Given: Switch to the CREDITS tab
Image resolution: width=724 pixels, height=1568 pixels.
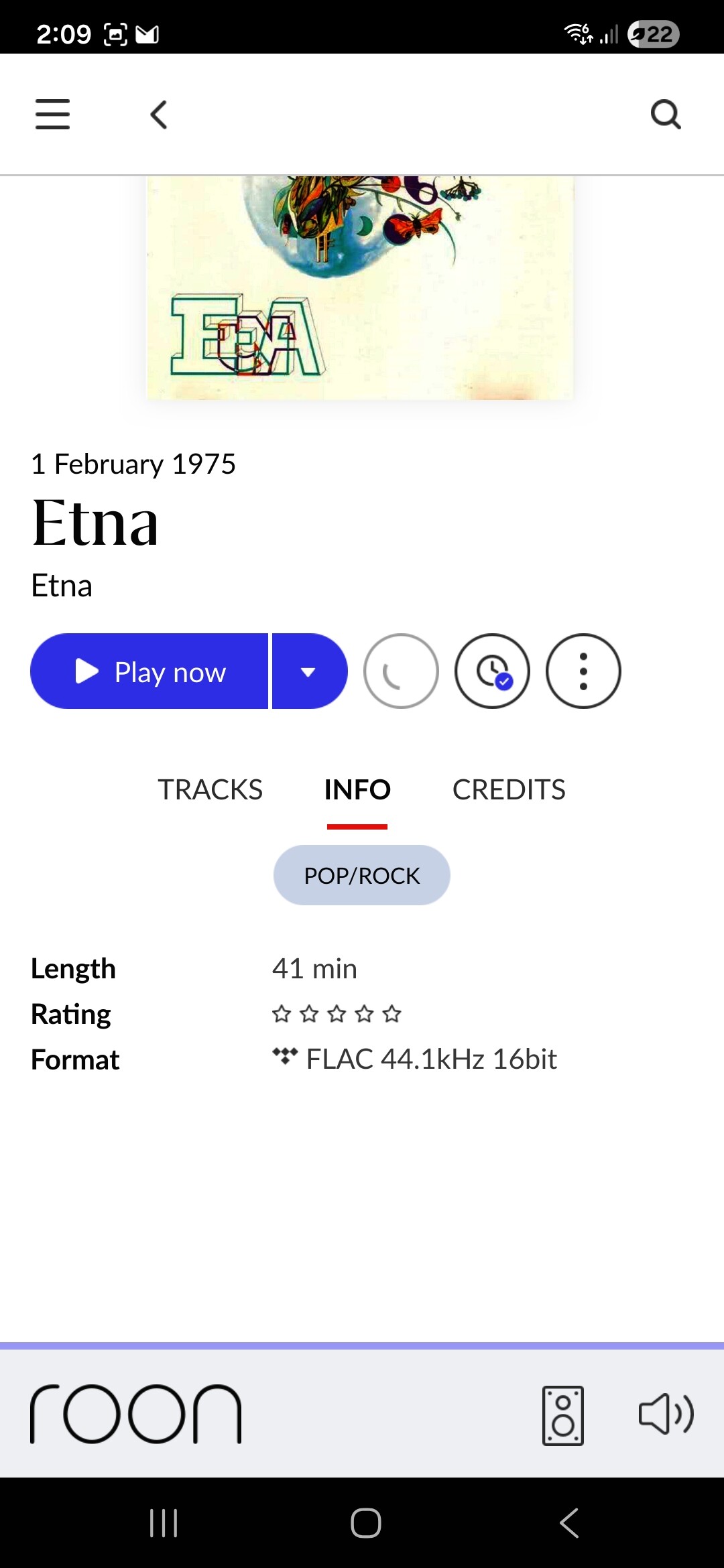Looking at the screenshot, I should coord(509,789).
